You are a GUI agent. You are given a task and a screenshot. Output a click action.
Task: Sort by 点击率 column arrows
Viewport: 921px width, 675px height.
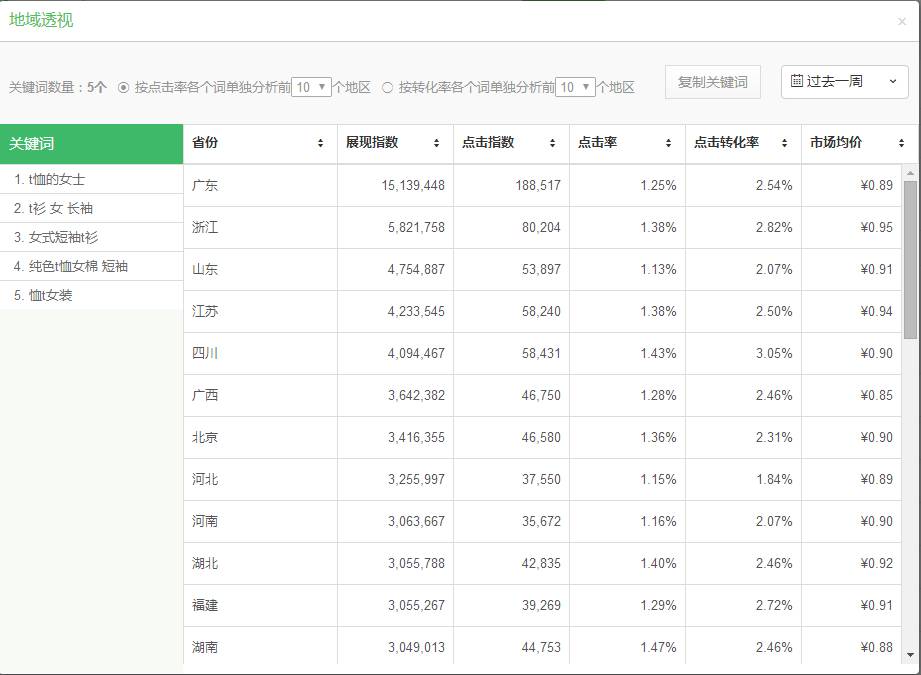[668, 143]
